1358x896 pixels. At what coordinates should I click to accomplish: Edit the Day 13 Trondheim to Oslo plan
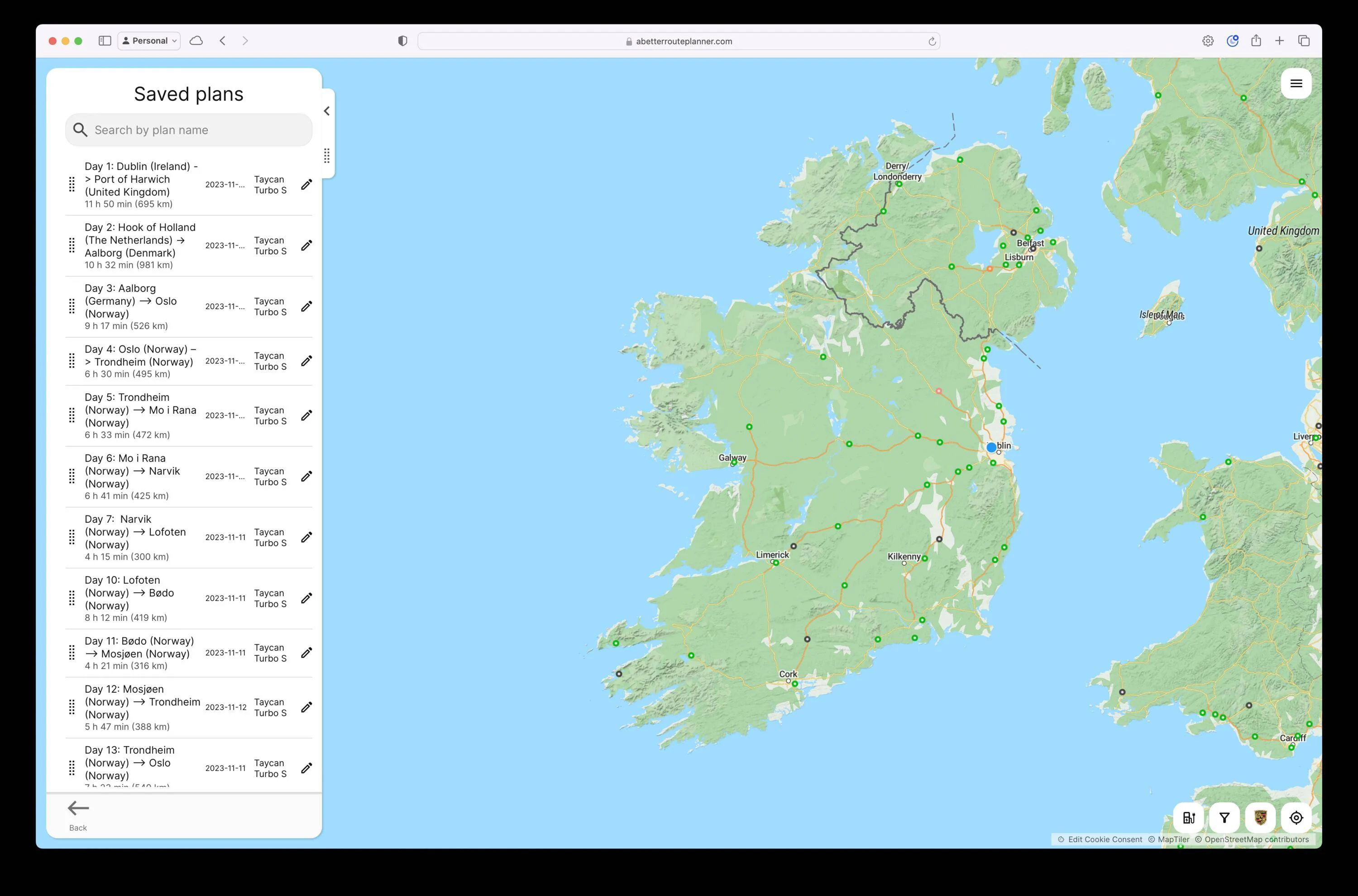pyautogui.click(x=306, y=768)
